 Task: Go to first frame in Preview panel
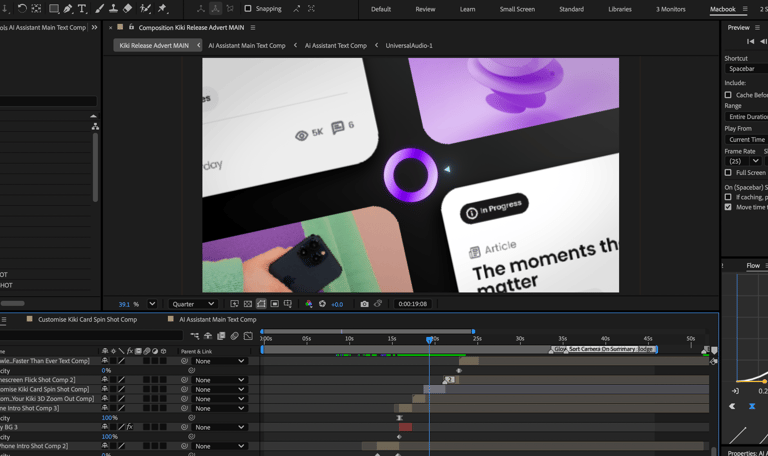coord(750,42)
